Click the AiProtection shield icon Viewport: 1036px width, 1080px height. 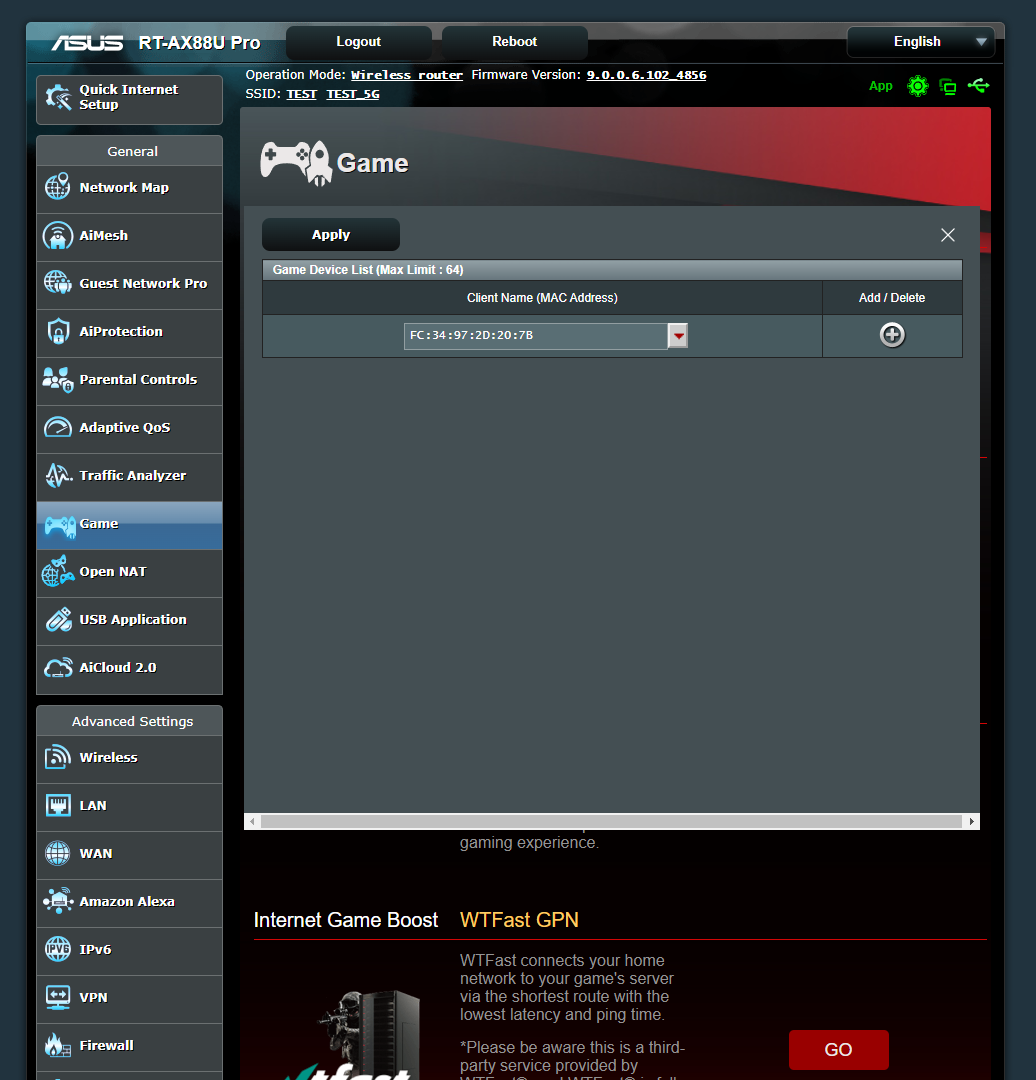(59, 331)
